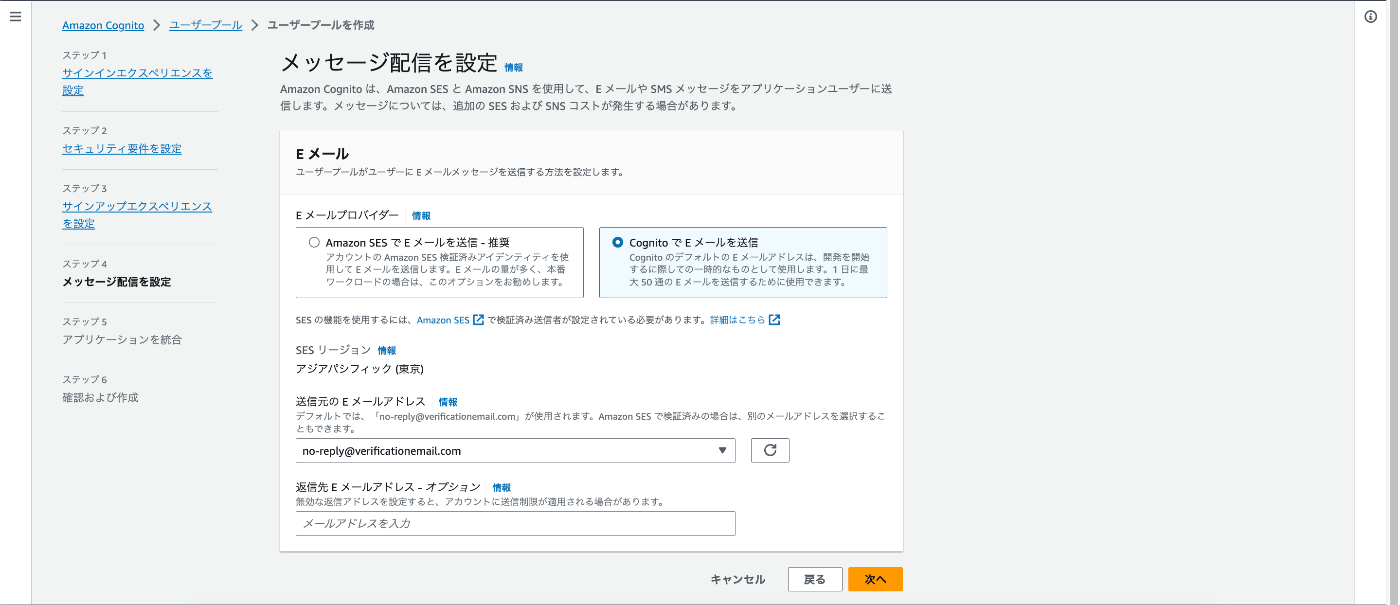1400x605 pixels.
Task: Click 情報 link beside 返信先 E メールアドレス
Action: tap(502, 487)
